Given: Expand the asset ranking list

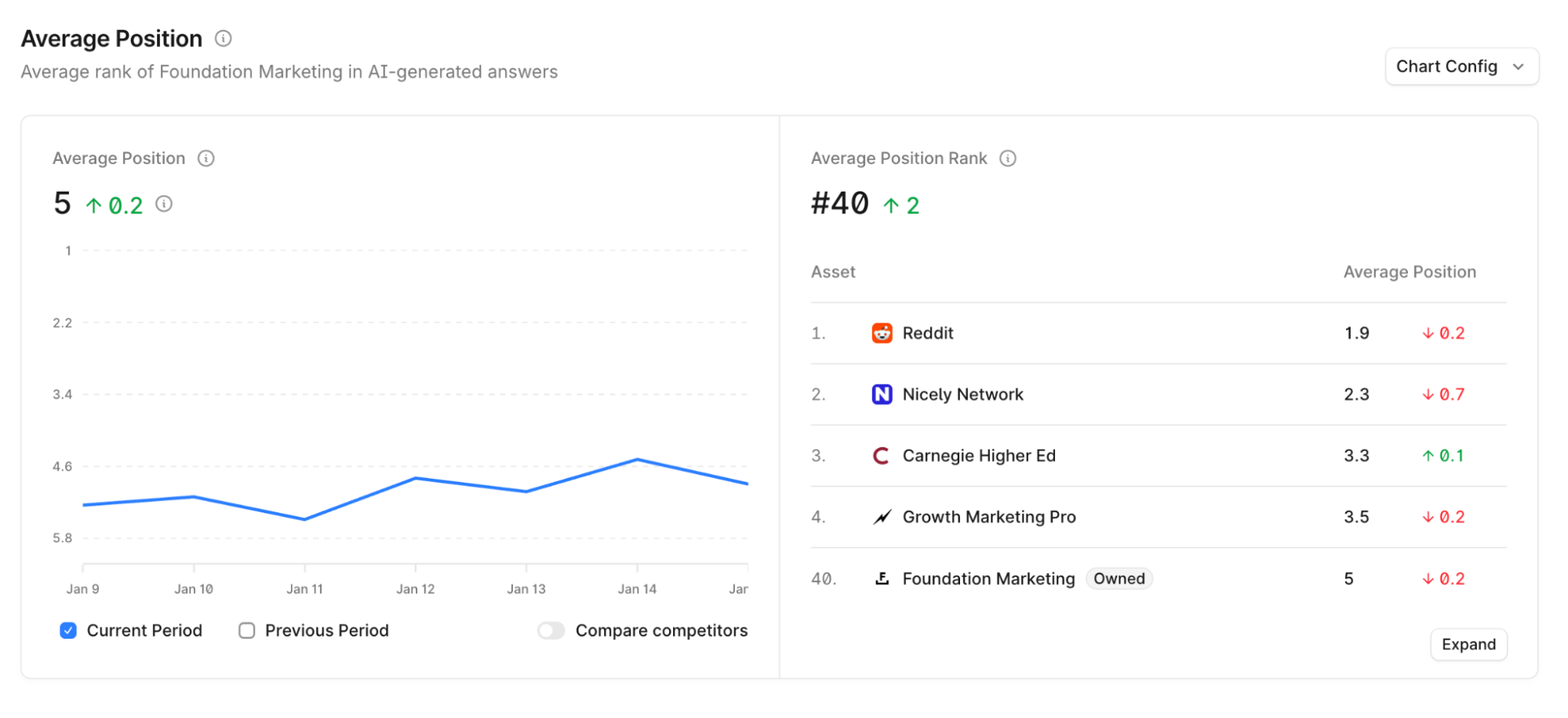Looking at the screenshot, I should tap(1468, 644).
